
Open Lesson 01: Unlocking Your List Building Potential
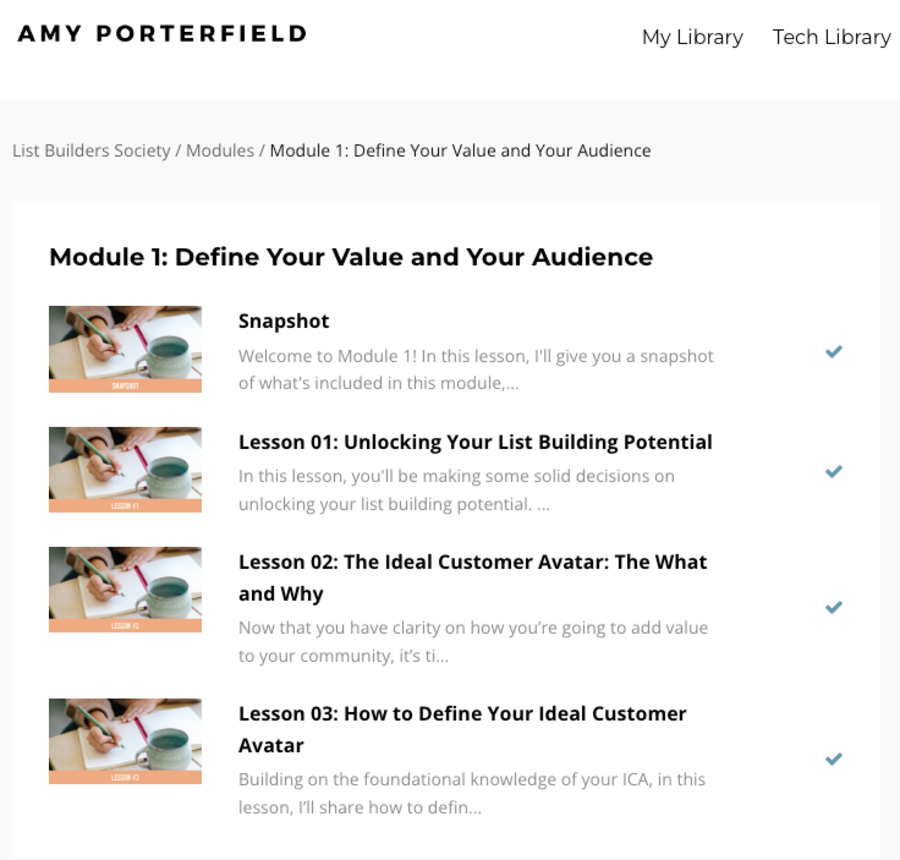click(x=475, y=442)
